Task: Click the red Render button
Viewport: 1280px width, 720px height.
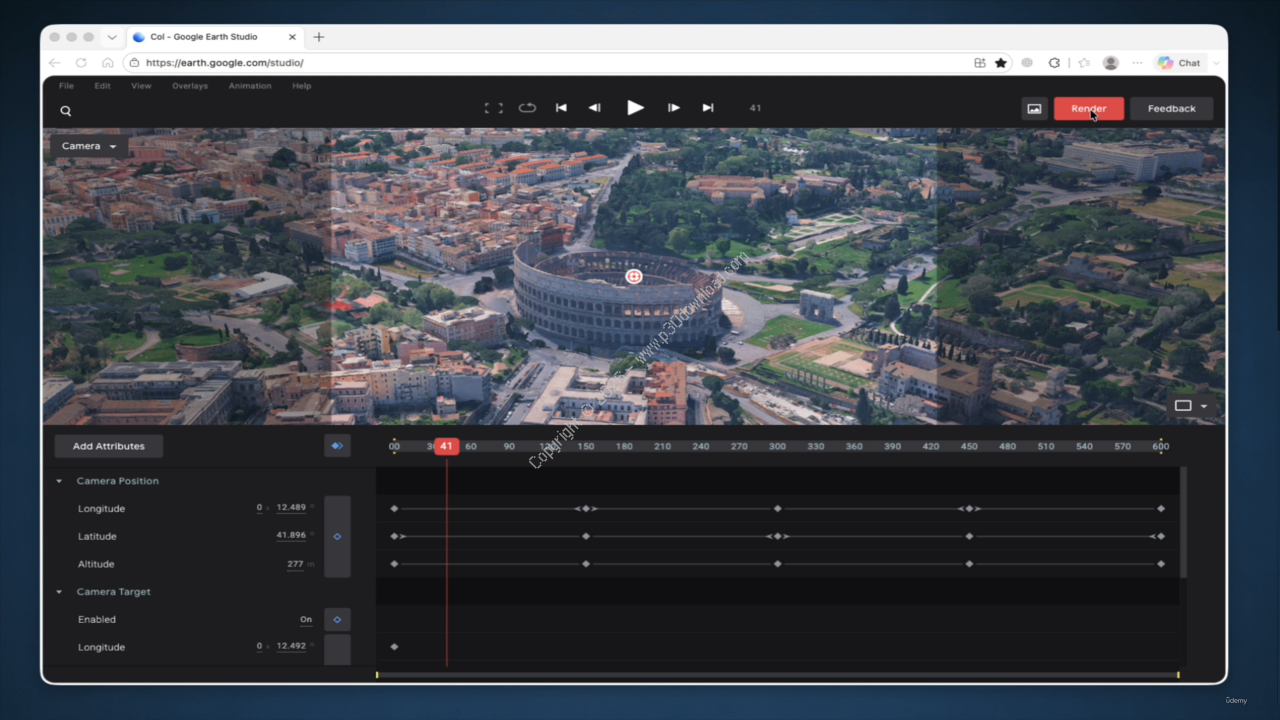Action: (x=1089, y=108)
